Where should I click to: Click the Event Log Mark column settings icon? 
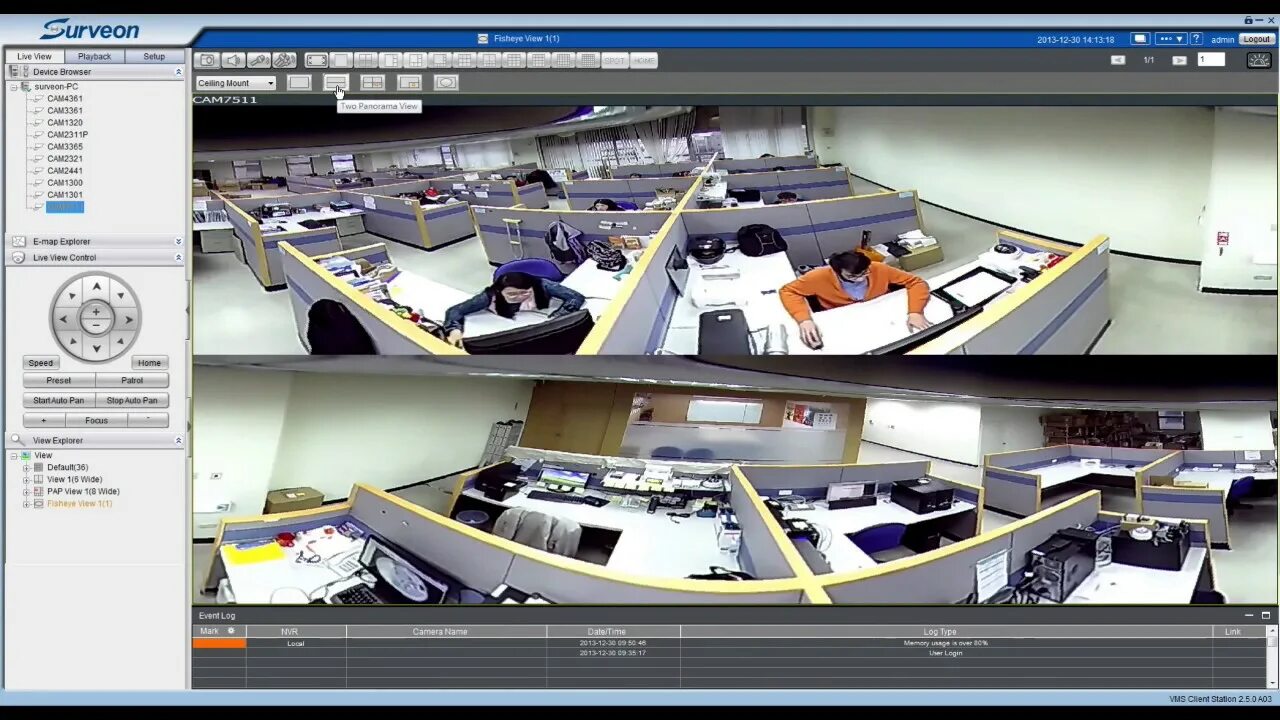point(231,631)
